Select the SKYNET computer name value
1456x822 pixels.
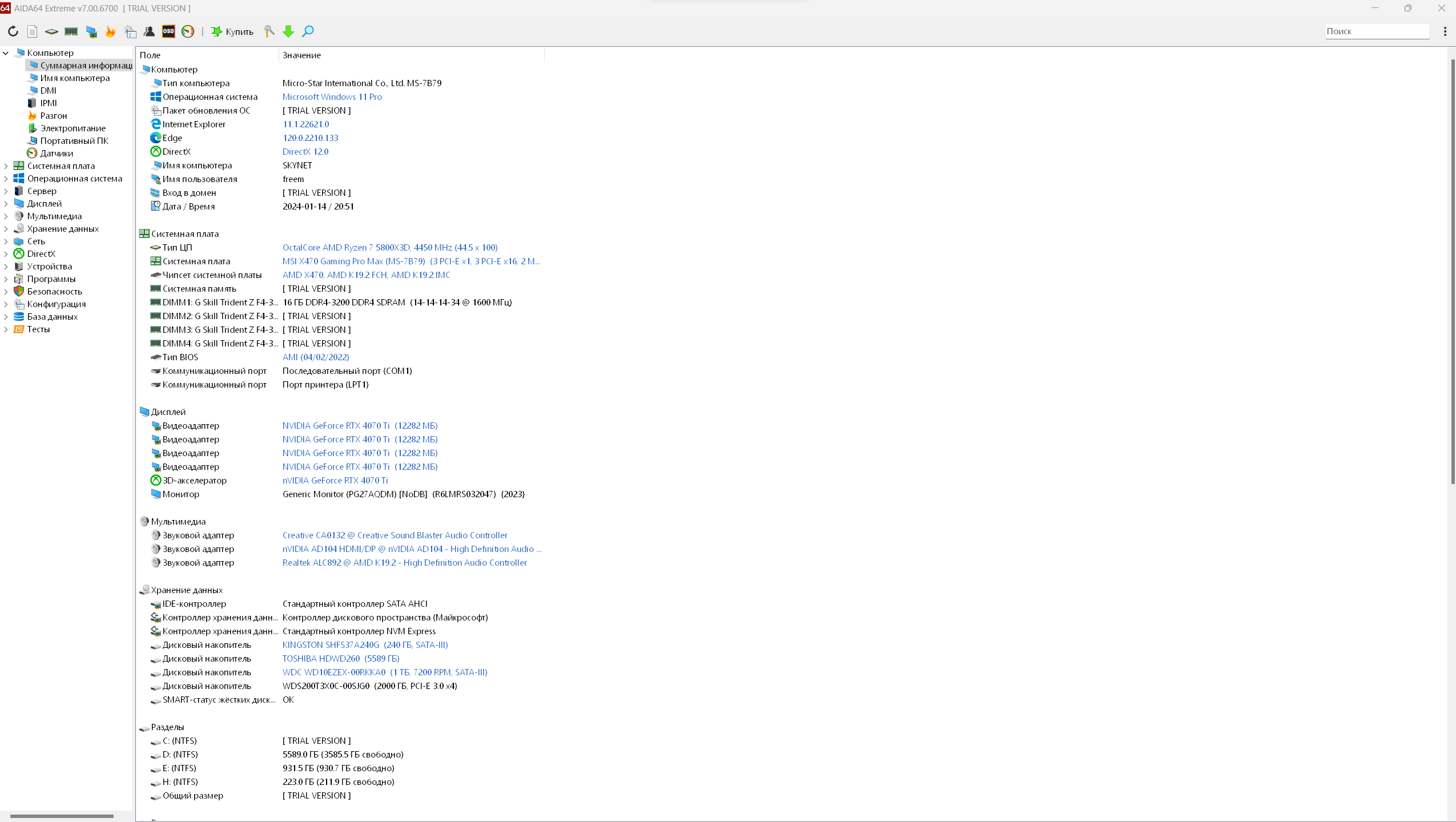pyautogui.click(x=297, y=166)
